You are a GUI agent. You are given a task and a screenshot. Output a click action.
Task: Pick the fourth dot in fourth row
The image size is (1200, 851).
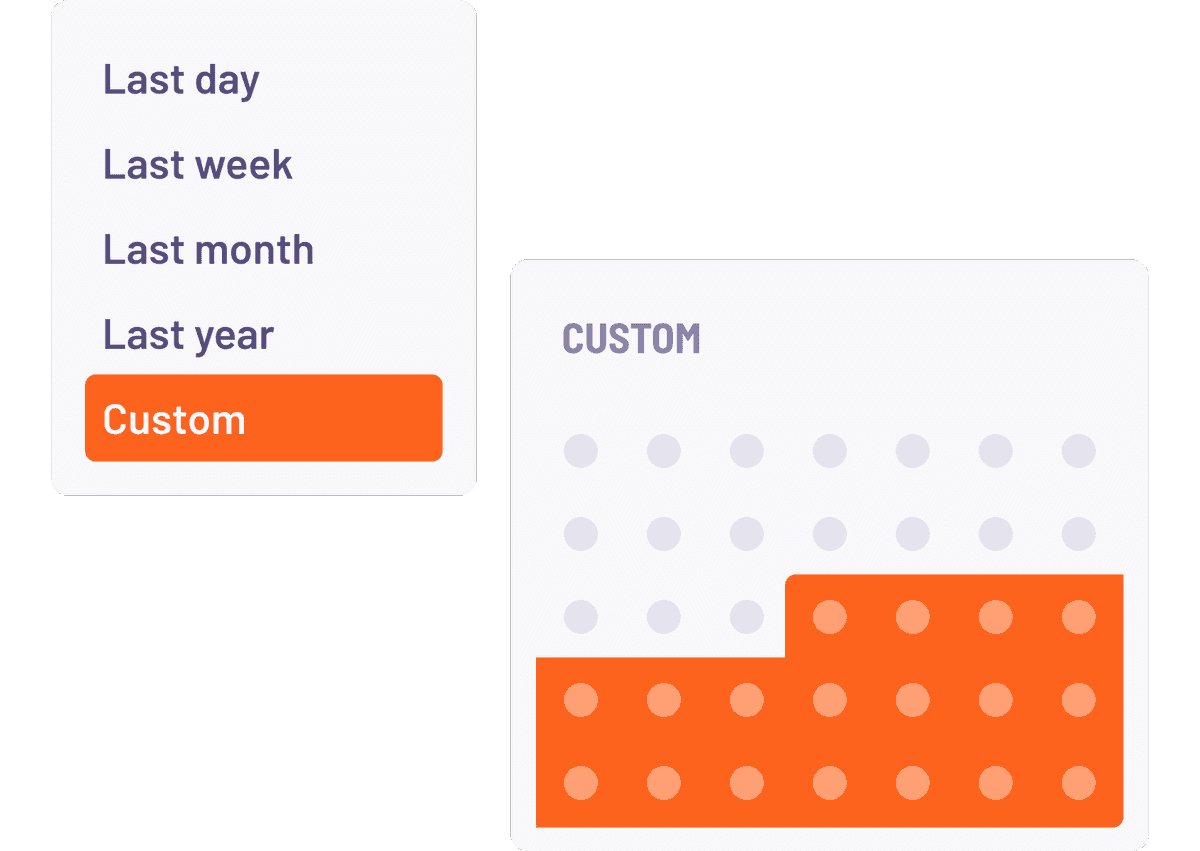point(829,700)
